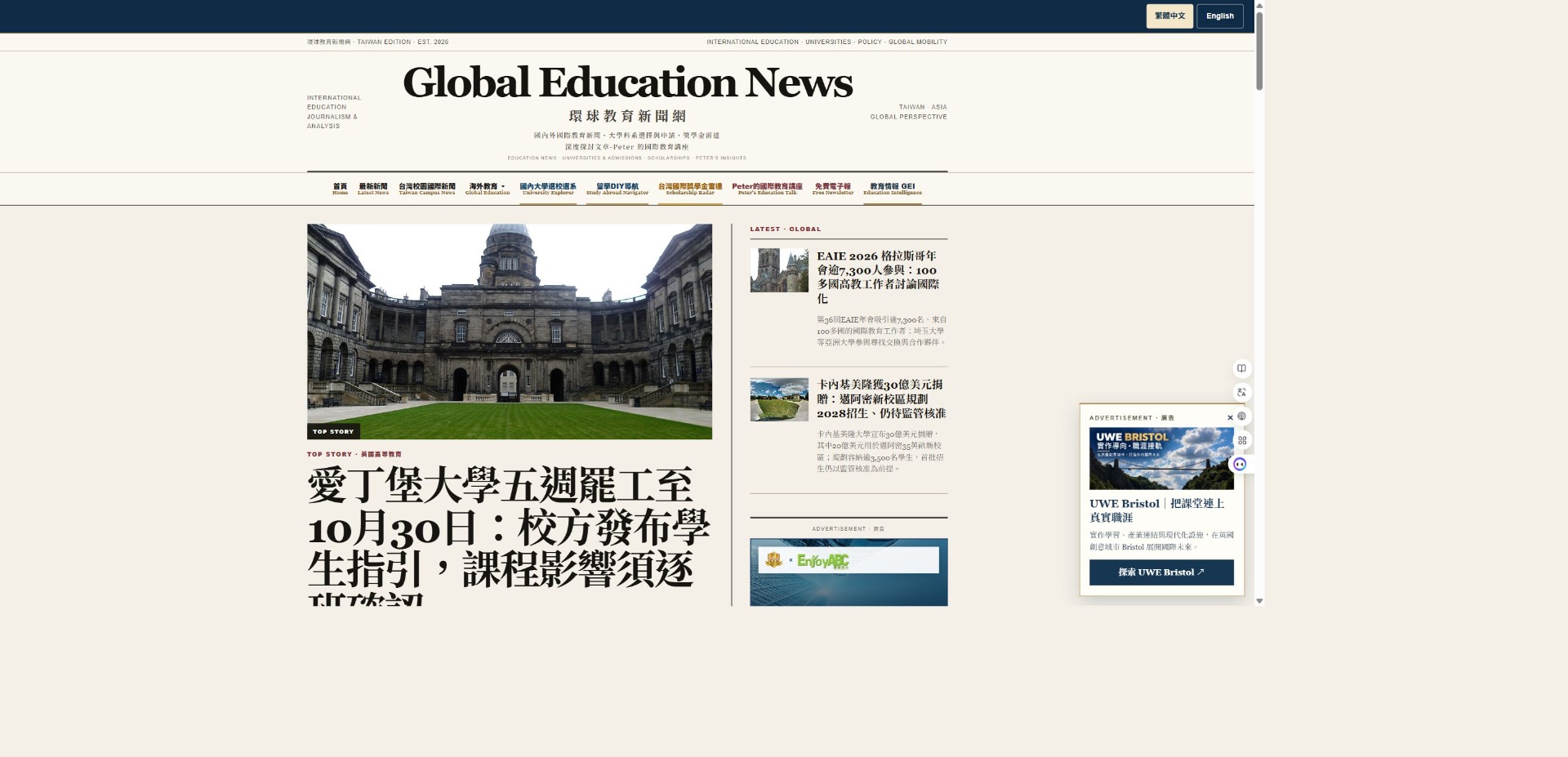
Task: Open the reading mode book icon
Action: click(1241, 368)
